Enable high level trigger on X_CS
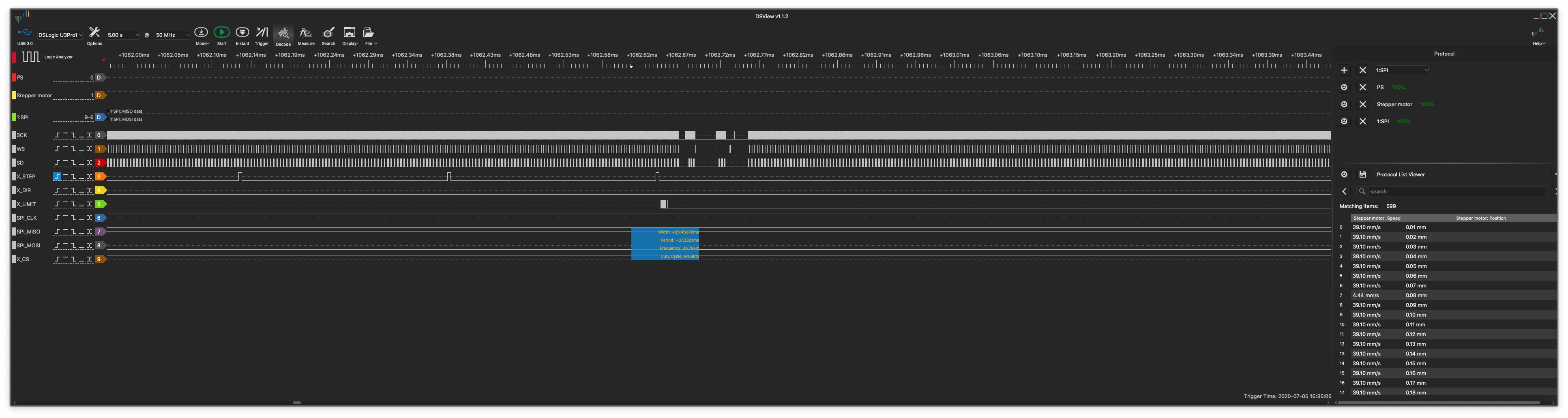 coord(65,259)
